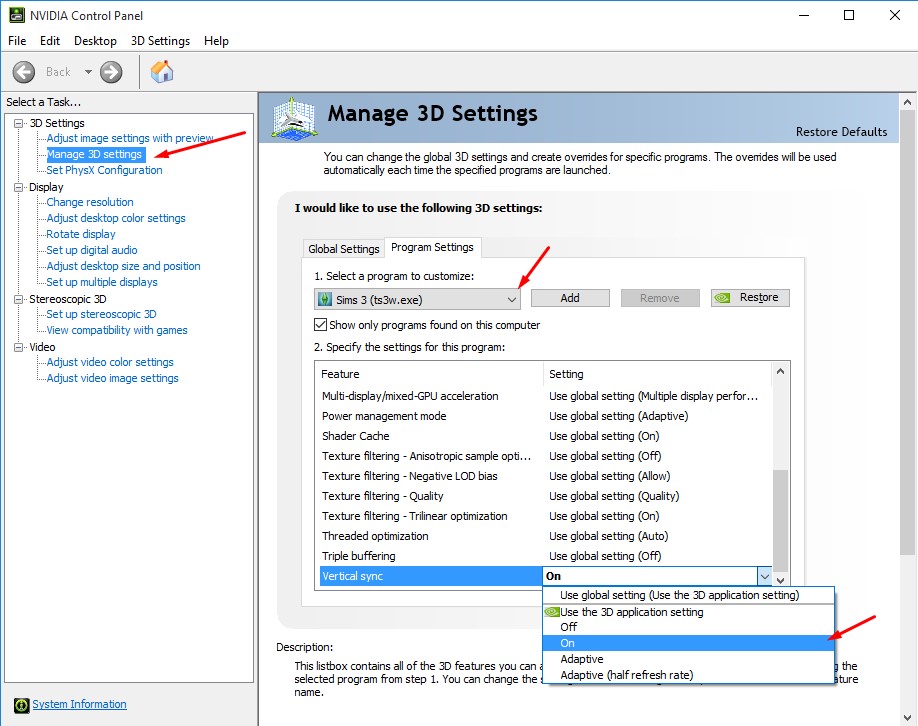Image resolution: width=918 pixels, height=726 pixels.
Task: Open the System Information link
Action: point(79,704)
